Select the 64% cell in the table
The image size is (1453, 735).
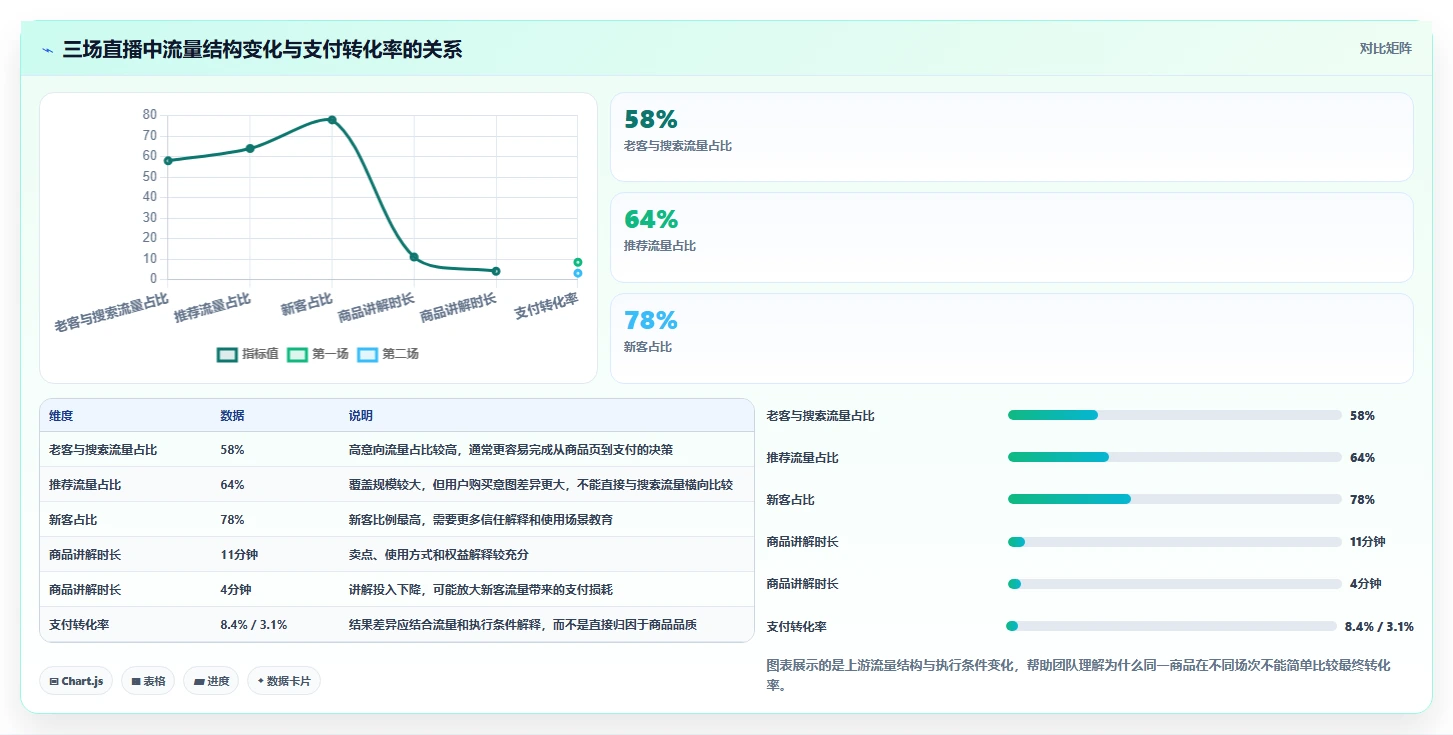click(x=232, y=485)
